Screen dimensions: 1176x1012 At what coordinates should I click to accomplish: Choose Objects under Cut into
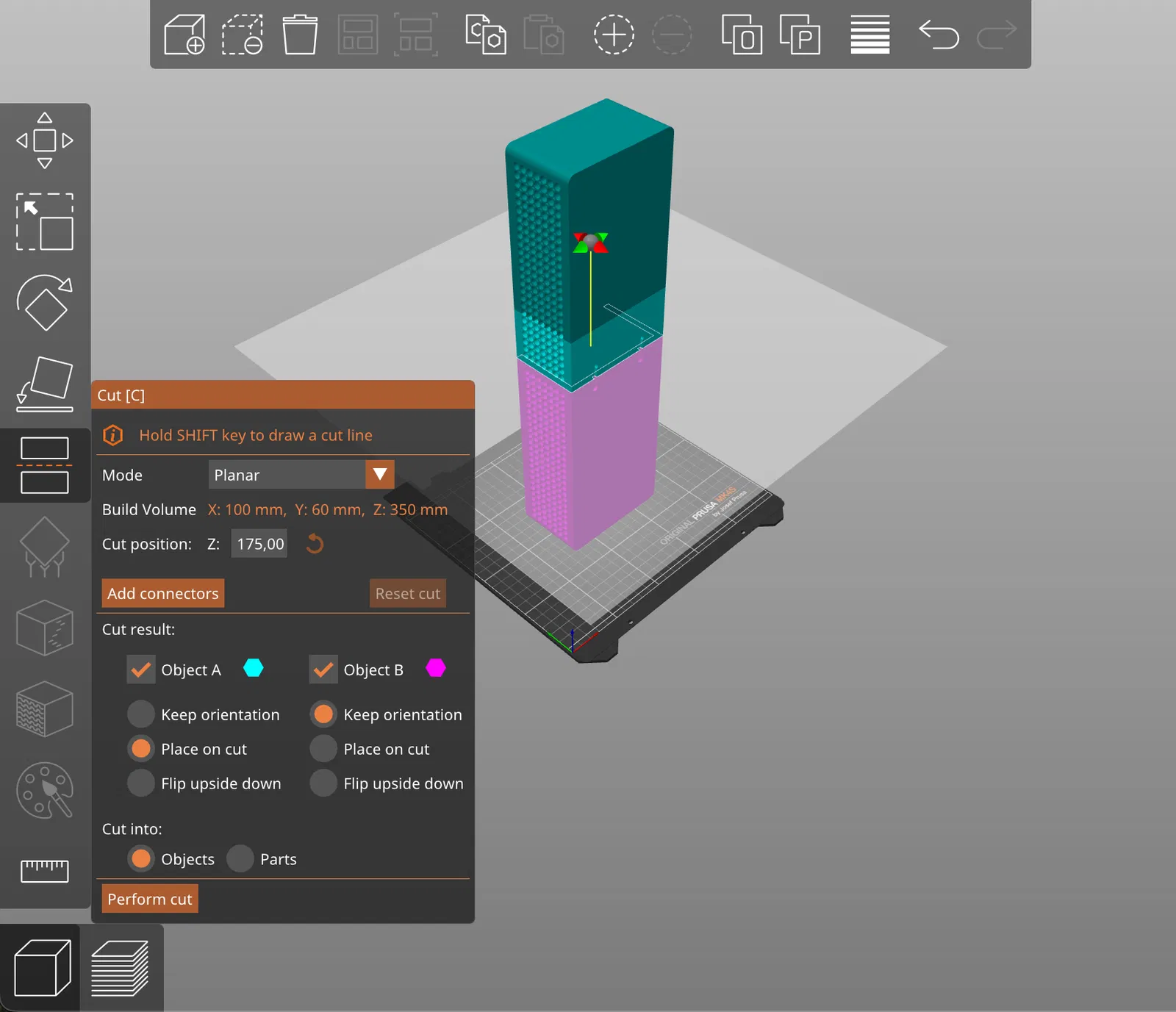tap(141, 858)
